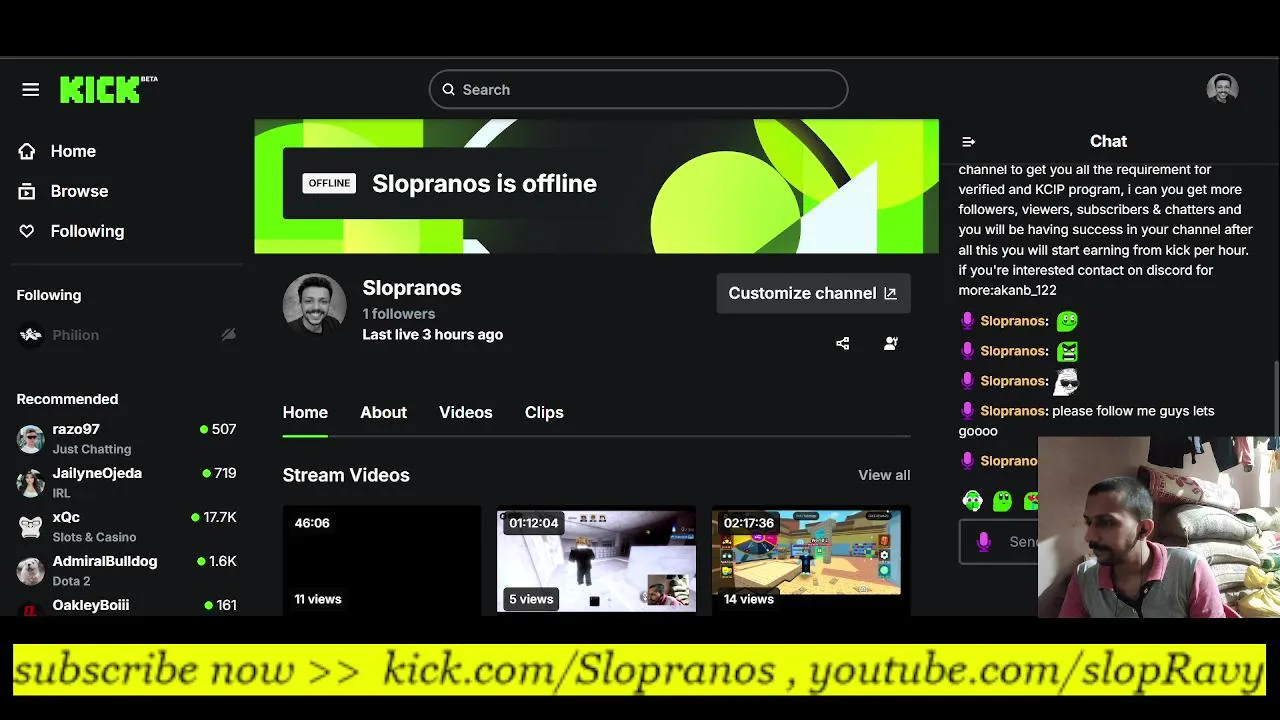Click the Chat panel title

point(1108,142)
